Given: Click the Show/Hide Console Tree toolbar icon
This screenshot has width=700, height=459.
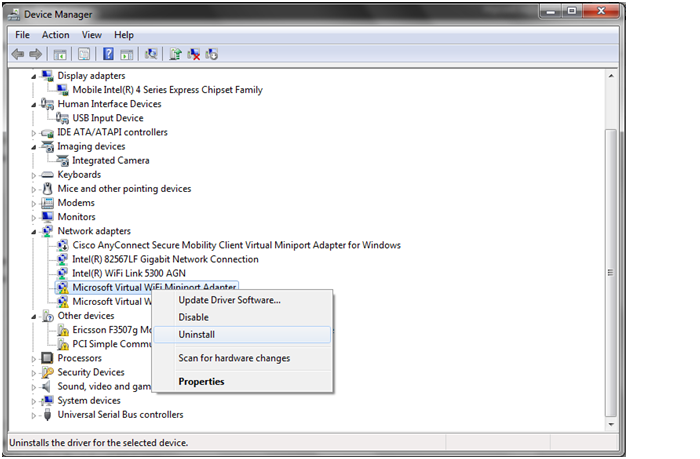Looking at the screenshot, I should 60,54.
